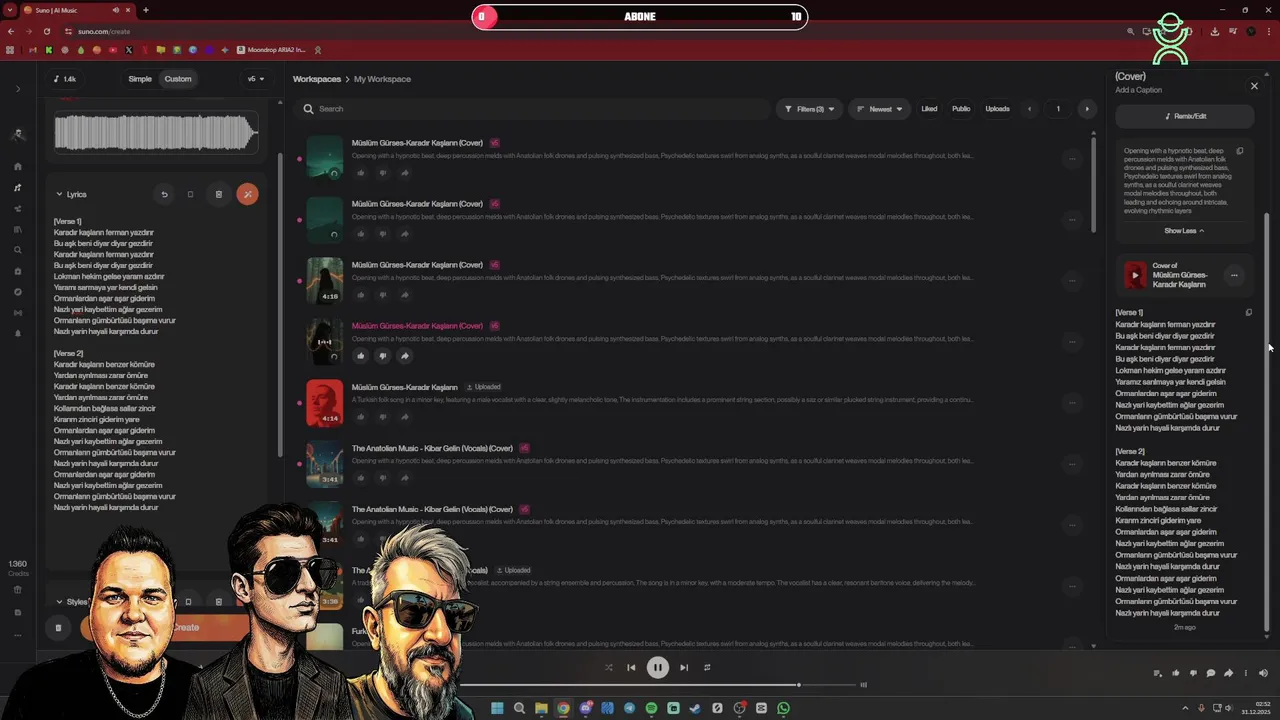This screenshot has height=720, width=1280.
Task: Click the Remix/Edit button
Action: [x=1185, y=116]
